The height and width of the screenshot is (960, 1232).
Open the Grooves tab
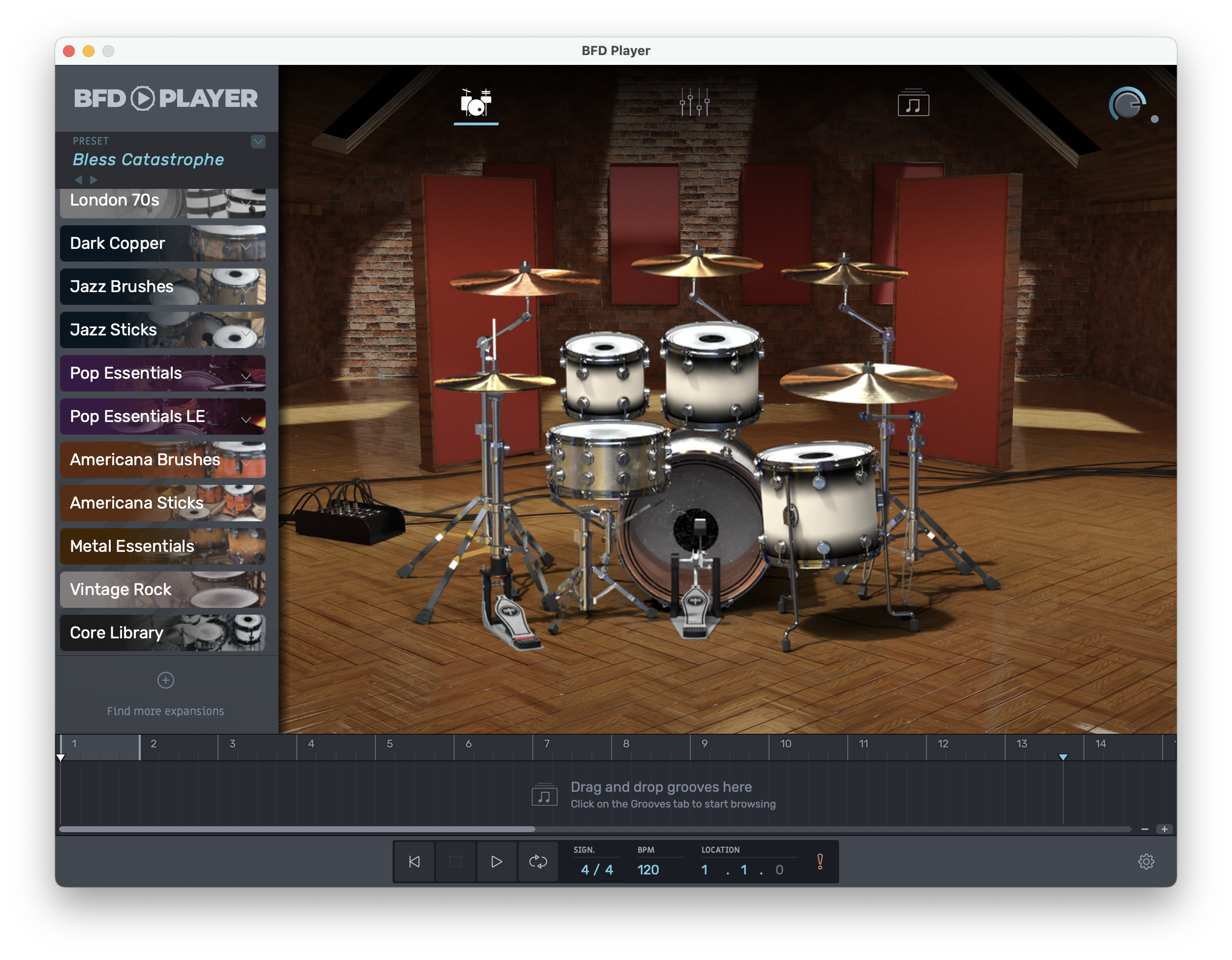click(x=913, y=103)
